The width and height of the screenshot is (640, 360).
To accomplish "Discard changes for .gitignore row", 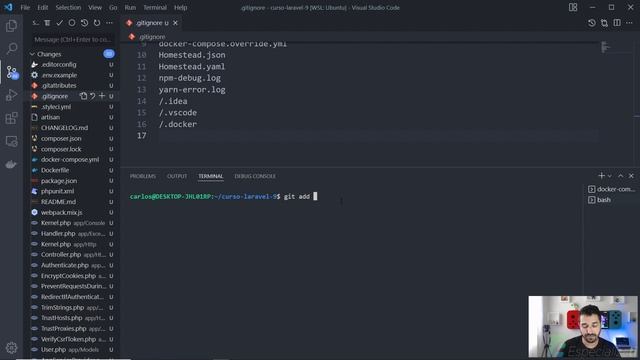I will (93, 96).
